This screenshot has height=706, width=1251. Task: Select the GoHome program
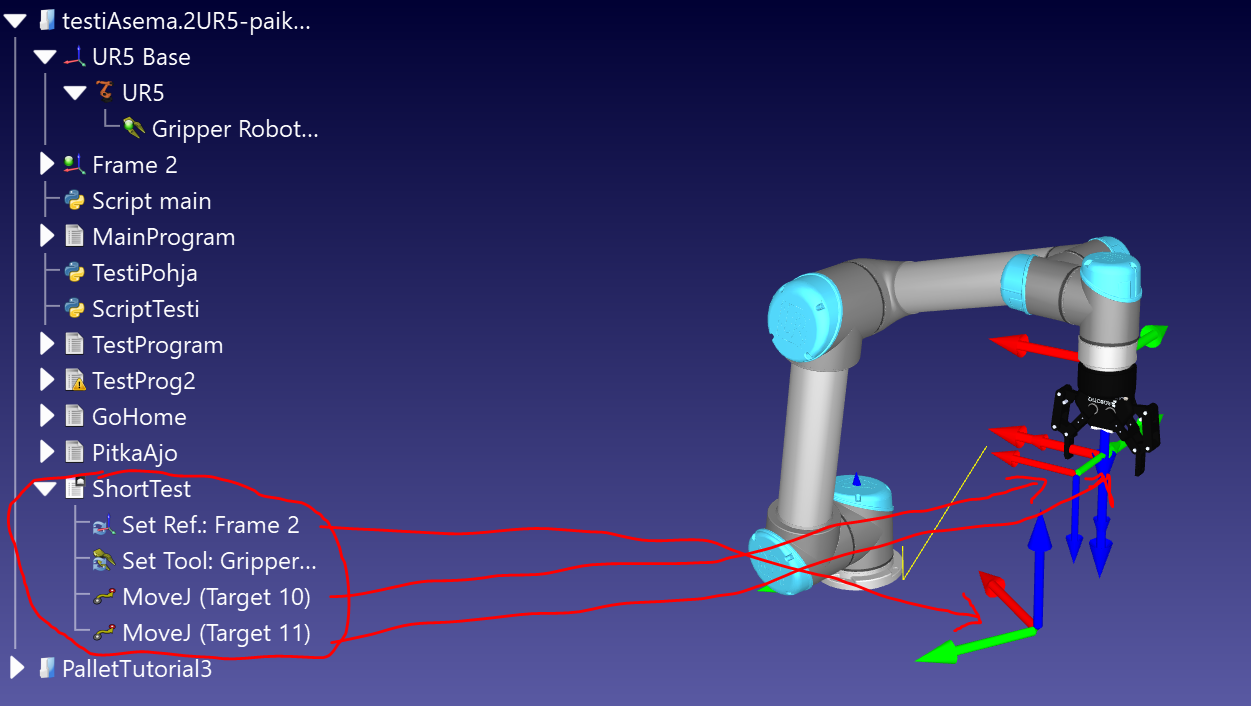click(x=139, y=417)
